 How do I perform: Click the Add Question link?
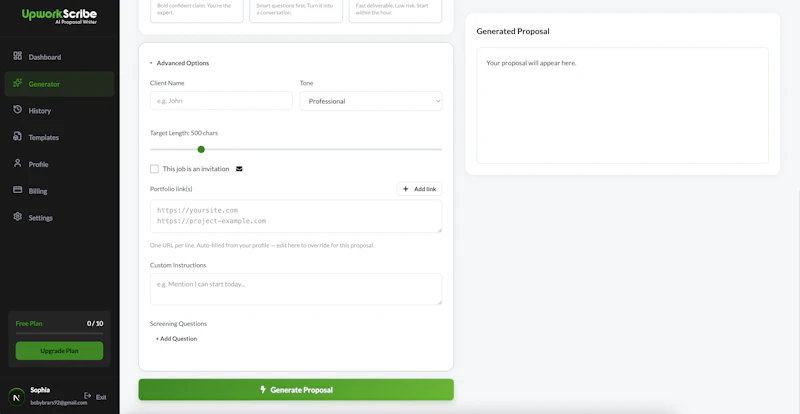(176, 338)
